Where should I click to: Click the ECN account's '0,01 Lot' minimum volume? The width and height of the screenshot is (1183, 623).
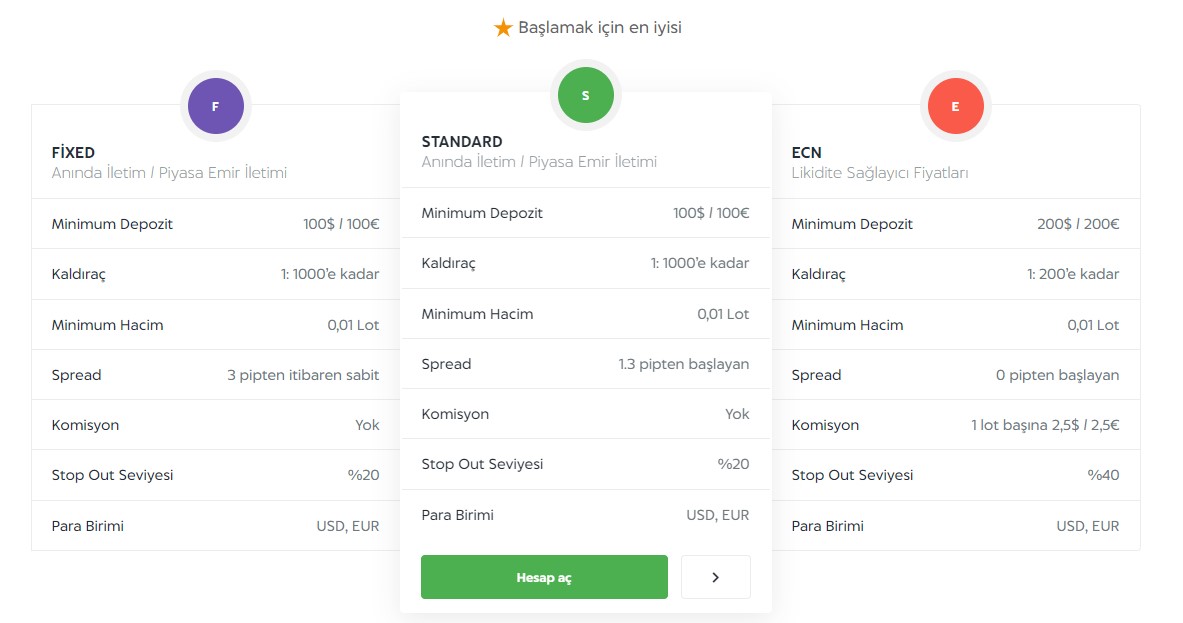[x=1093, y=325]
